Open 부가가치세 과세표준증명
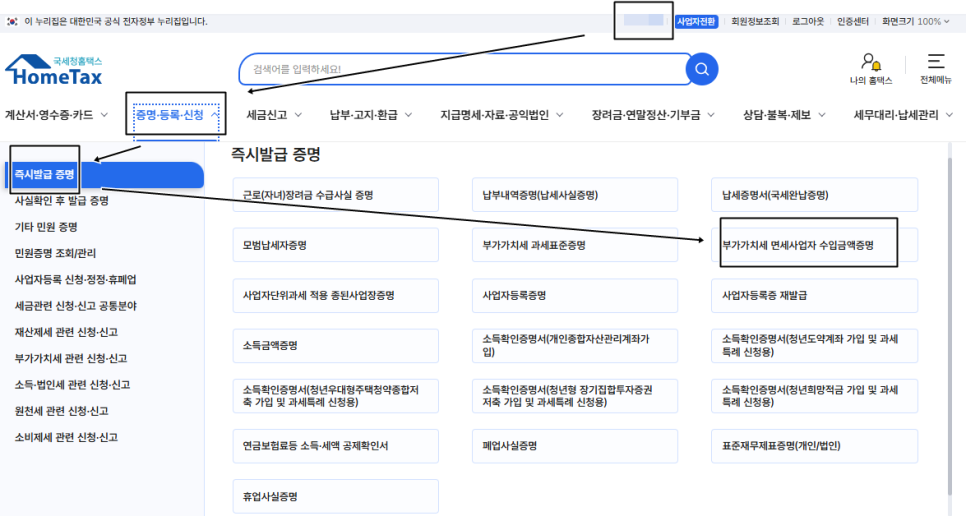966x516 pixels. pyautogui.click(x=575, y=245)
